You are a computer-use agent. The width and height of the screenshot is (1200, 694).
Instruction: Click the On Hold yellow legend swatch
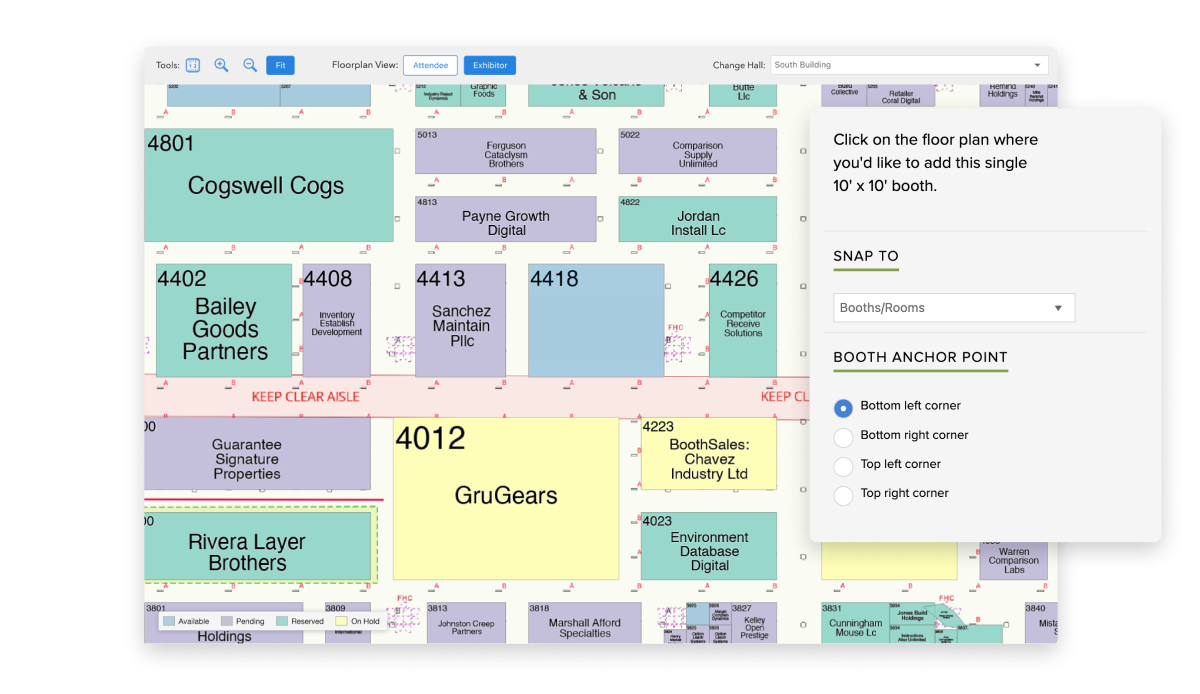pos(341,620)
